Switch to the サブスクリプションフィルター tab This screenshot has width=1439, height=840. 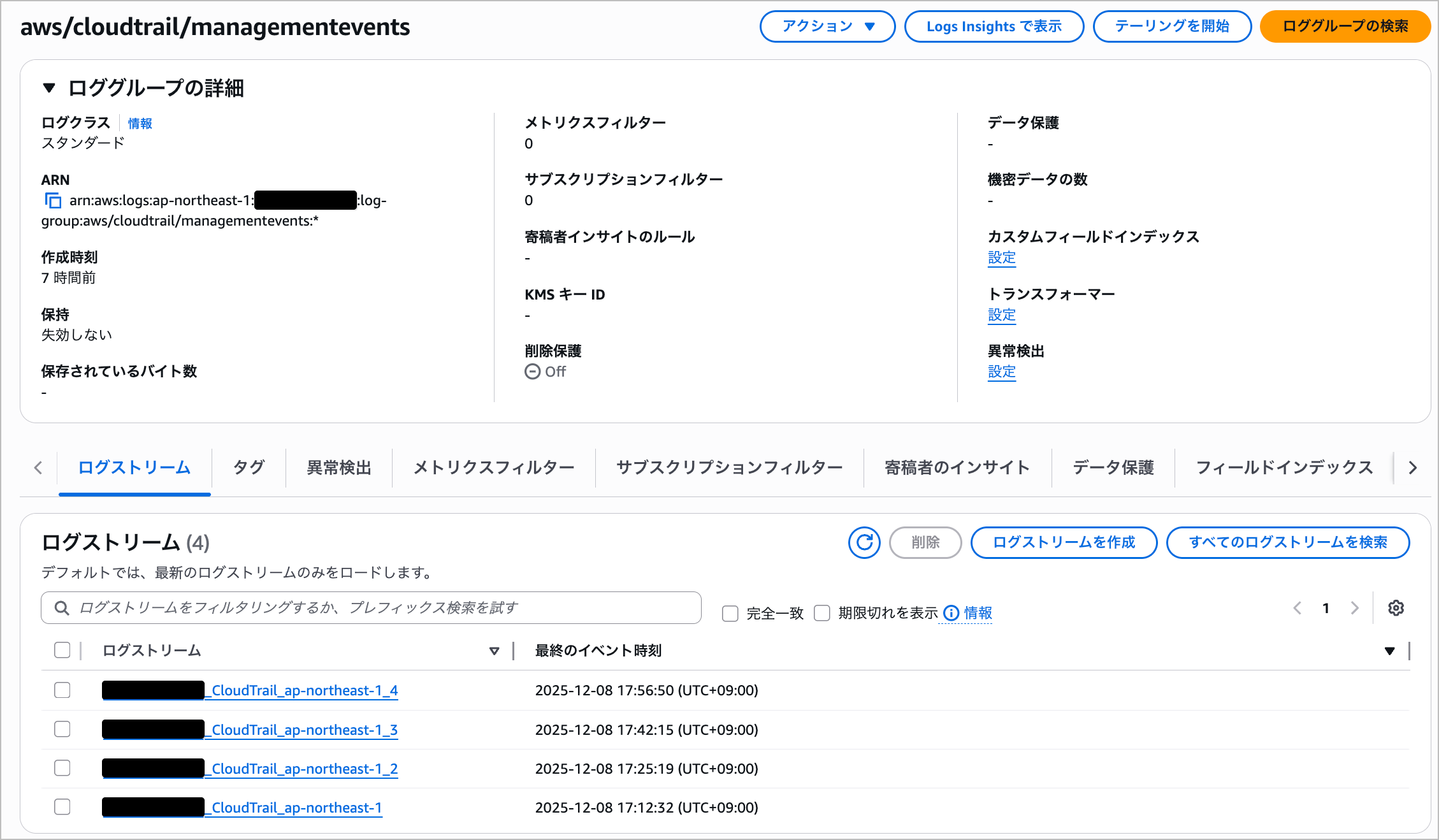pyautogui.click(x=729, y=468)
